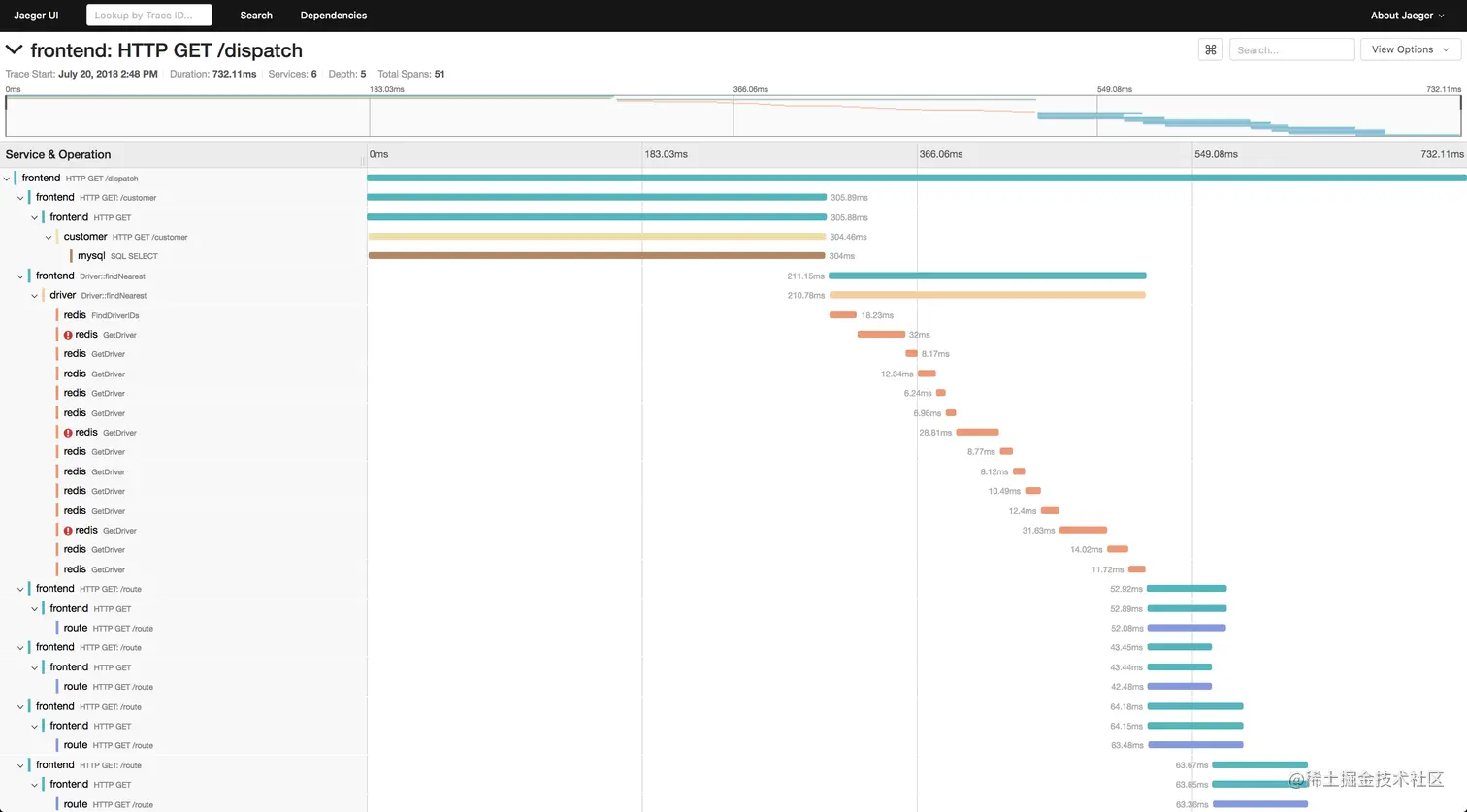Collapse the customer HTTP GET /customer span
This screenshot has height=812, width=1467.
pyautogui.click(x=49, y=237)
